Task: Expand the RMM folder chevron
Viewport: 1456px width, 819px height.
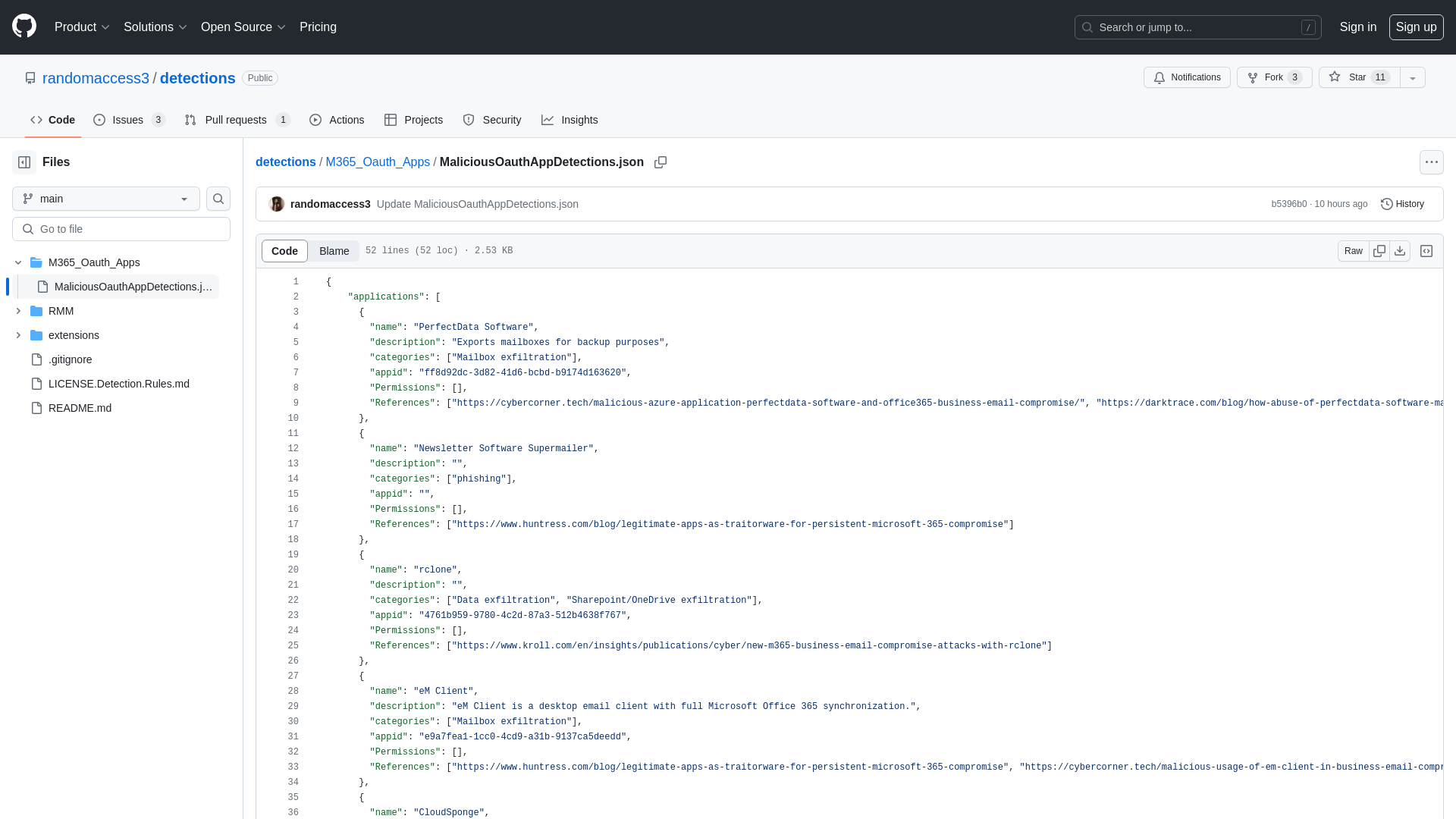Action: 18,311
